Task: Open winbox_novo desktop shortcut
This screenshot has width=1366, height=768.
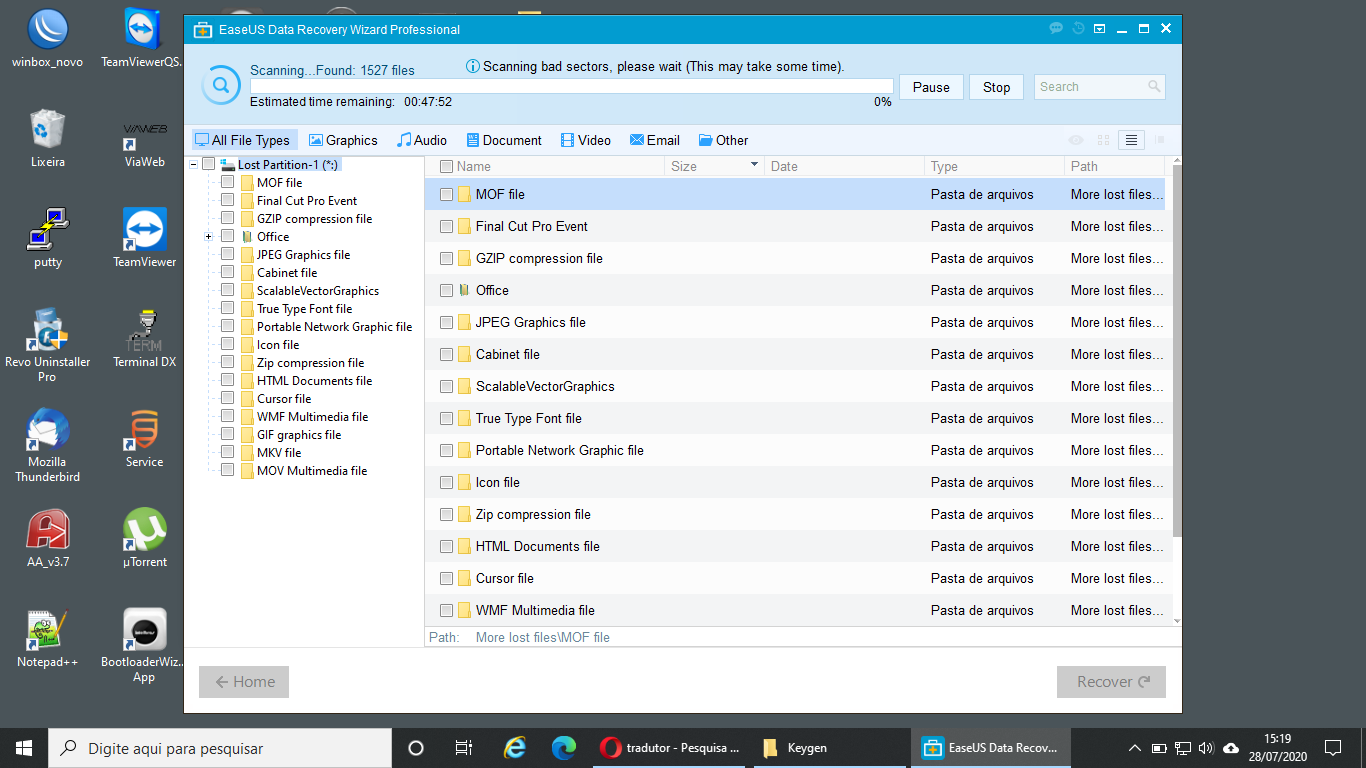Action: [x=47, y=40]
